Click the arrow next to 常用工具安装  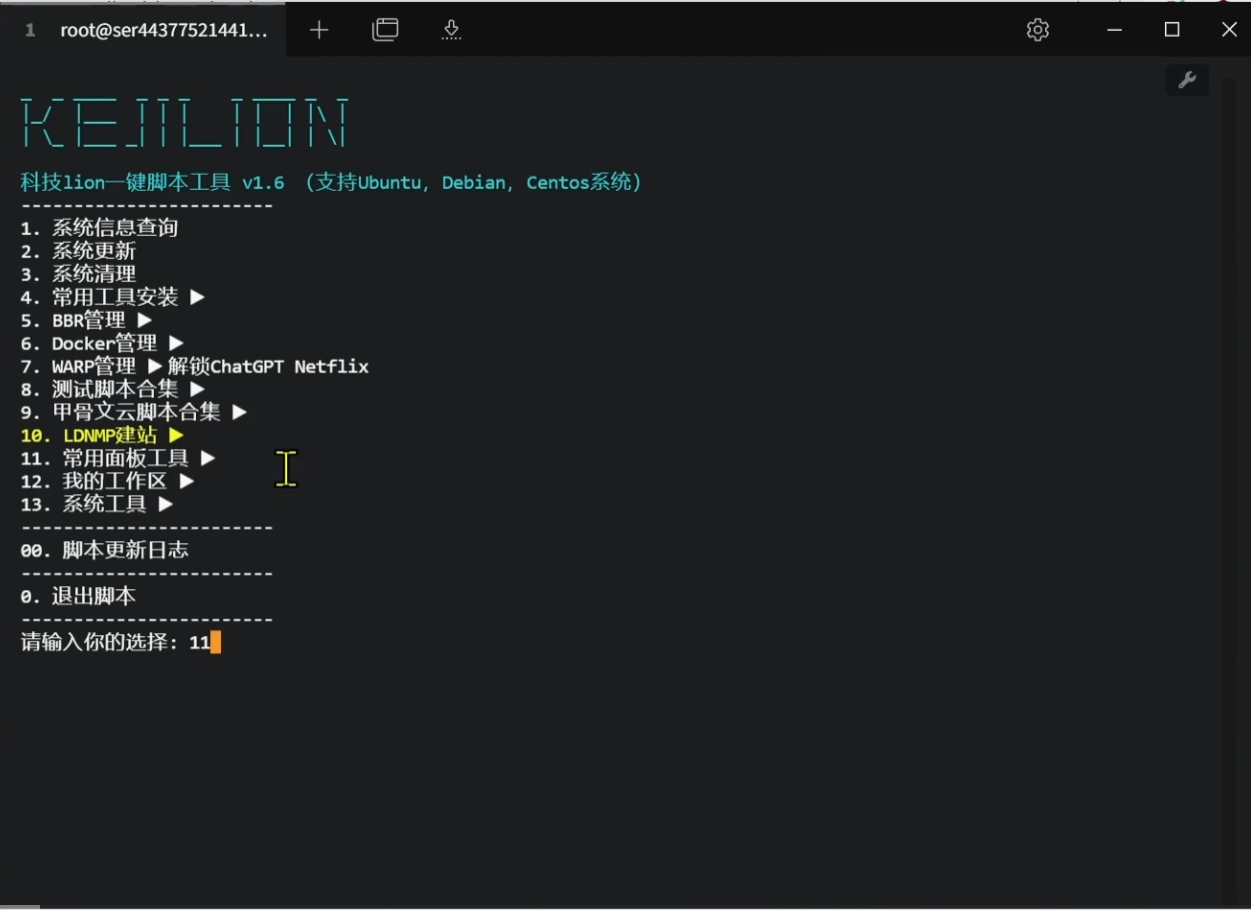[197, 297]
